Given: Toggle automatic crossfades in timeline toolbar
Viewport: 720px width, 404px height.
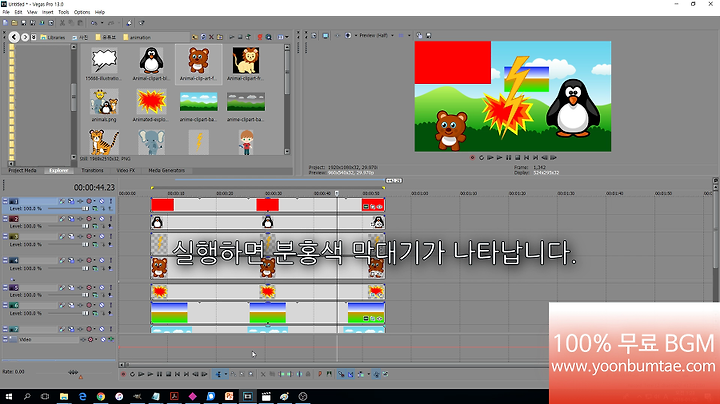Looking at the screenshot, I should [x=350, y=374].
